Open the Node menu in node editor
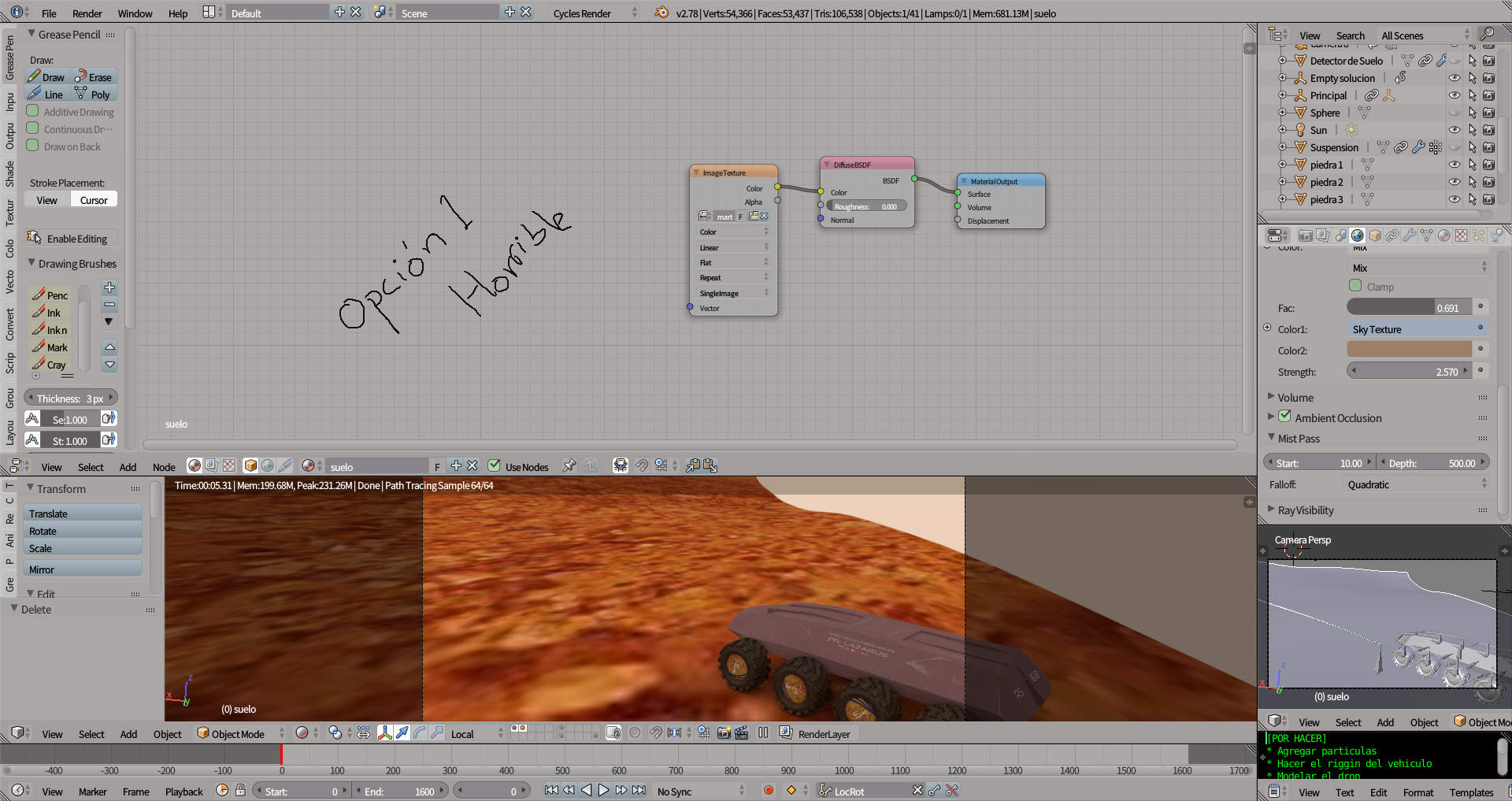The width and height of the screenshot is (1512, 801). 164,466
